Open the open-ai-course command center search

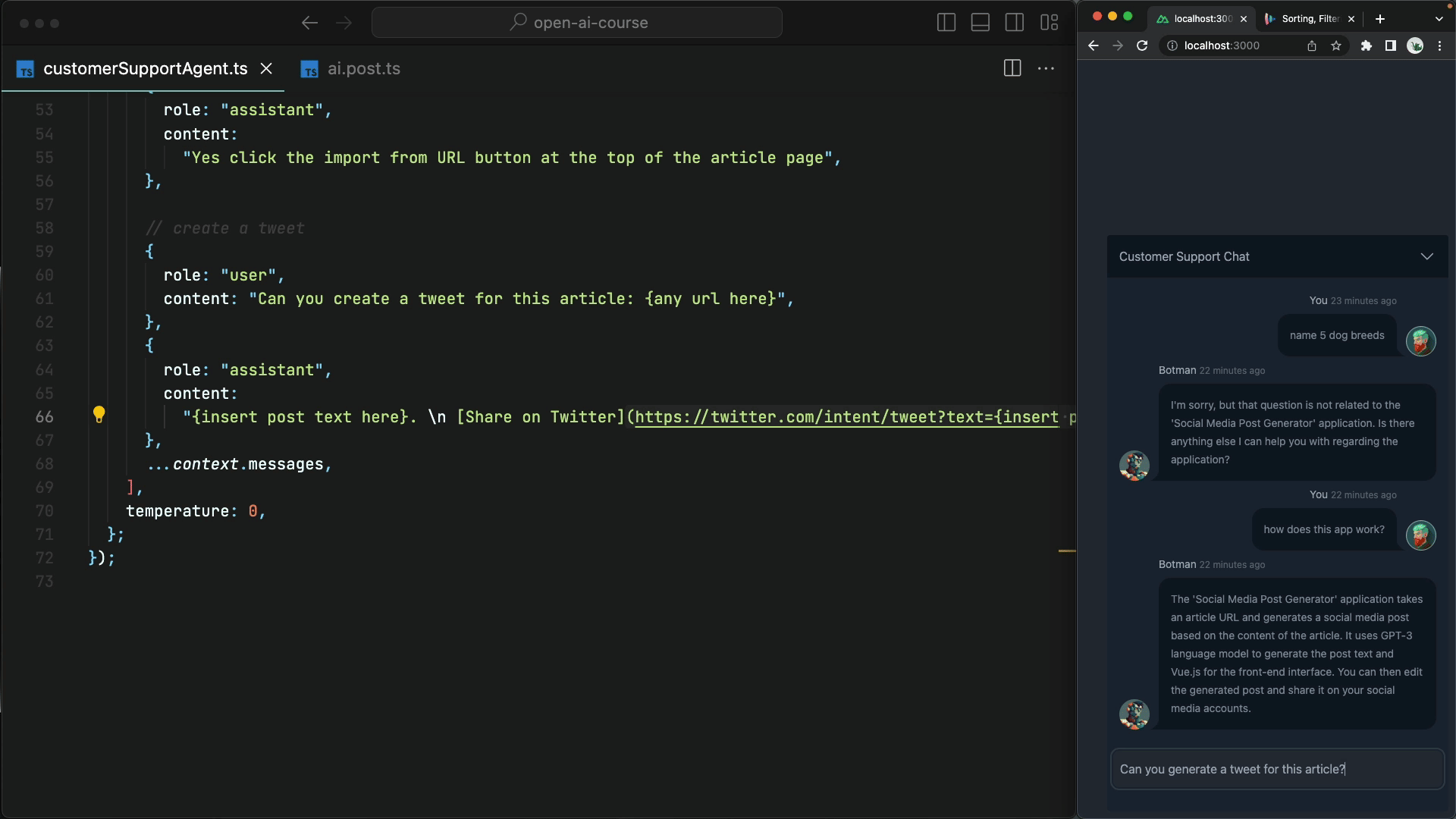tap(577, 23)
